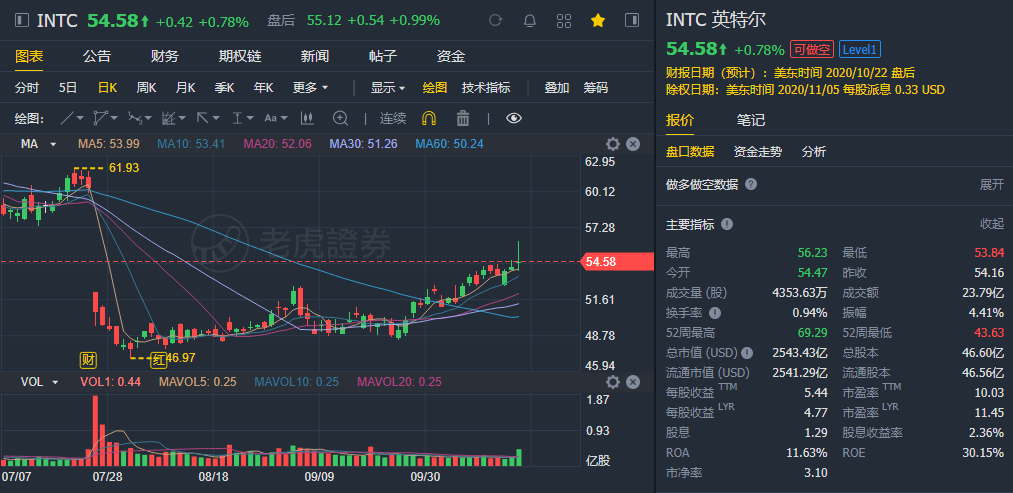Expand polyline tool dropdown arrow

pyautogui.click(x=114, y=118)
